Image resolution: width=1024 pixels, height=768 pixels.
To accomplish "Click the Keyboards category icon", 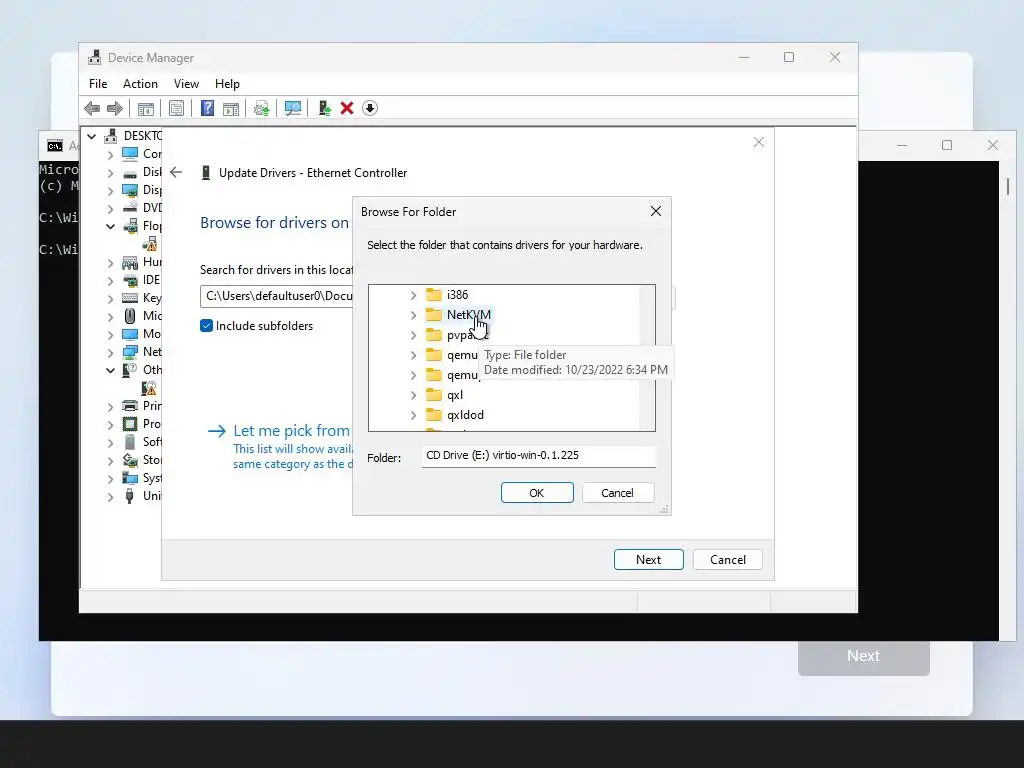I will [130, 298].
